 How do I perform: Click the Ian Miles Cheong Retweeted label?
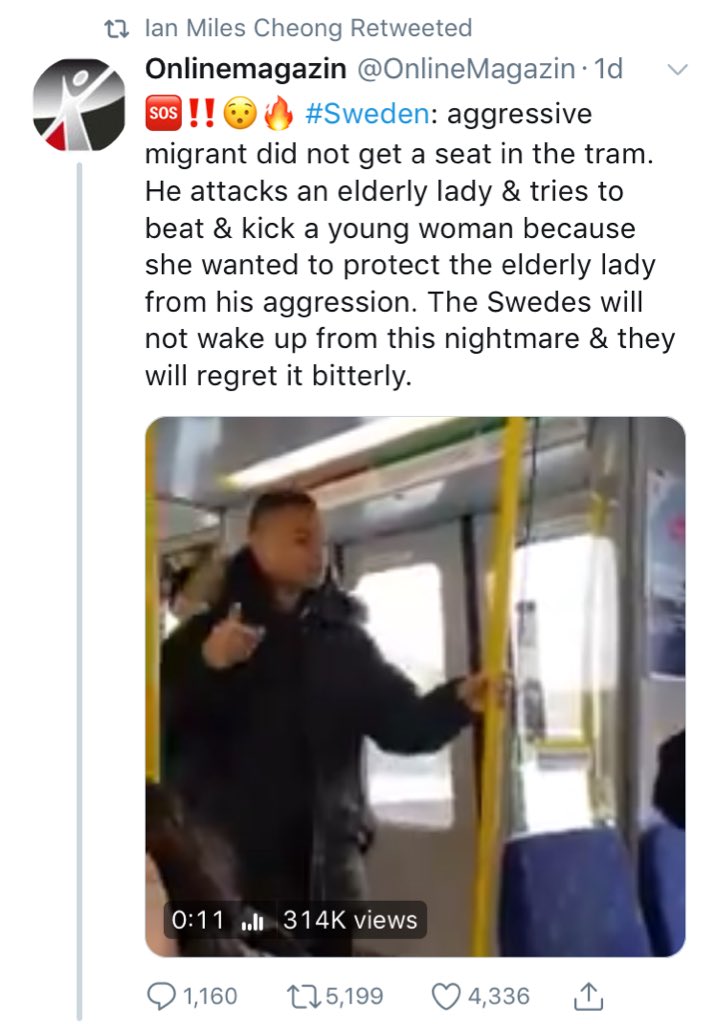(308, 28)
